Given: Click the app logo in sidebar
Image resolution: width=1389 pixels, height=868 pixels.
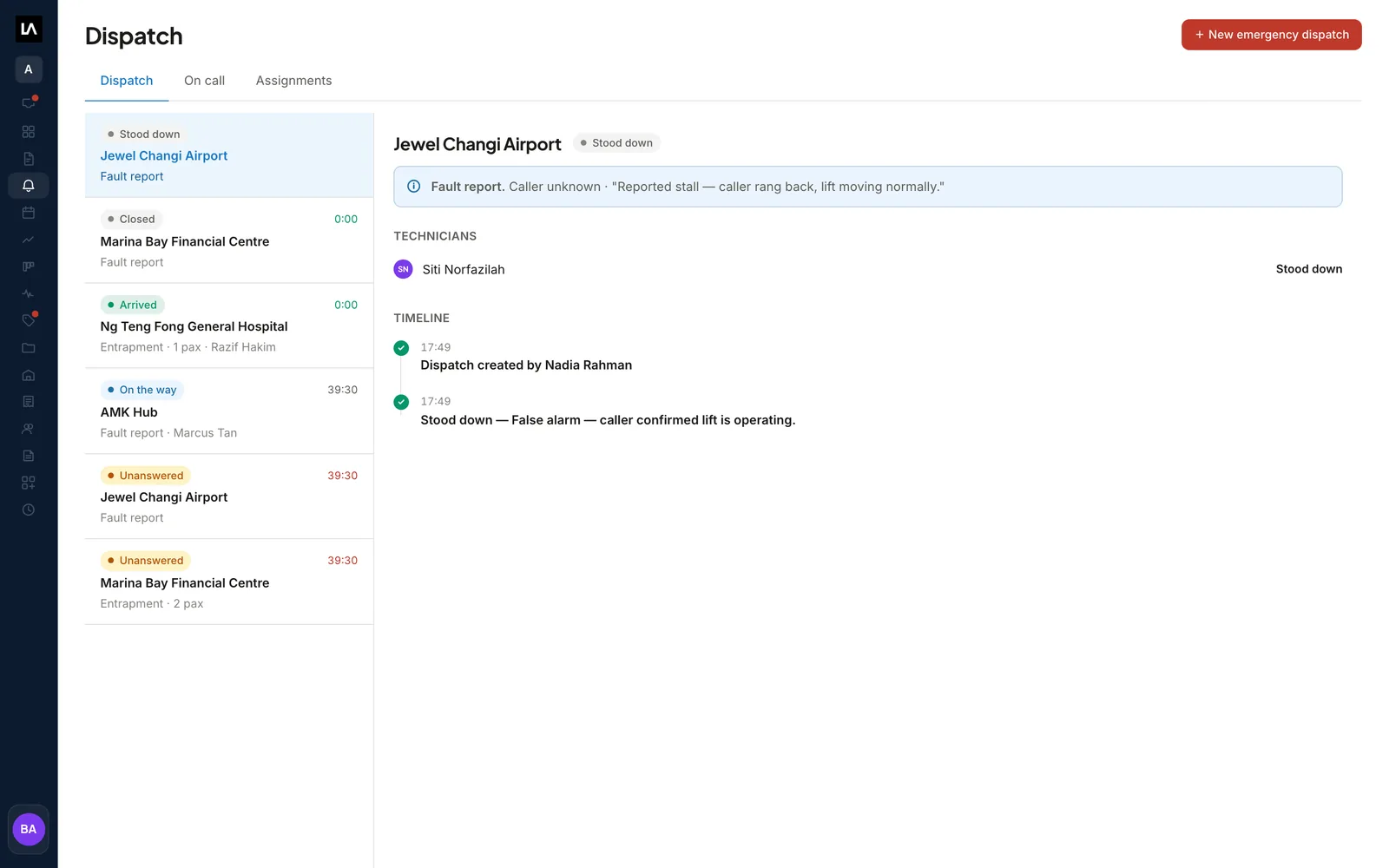Looking at the screenshot, I should click(x=29, y=29).
